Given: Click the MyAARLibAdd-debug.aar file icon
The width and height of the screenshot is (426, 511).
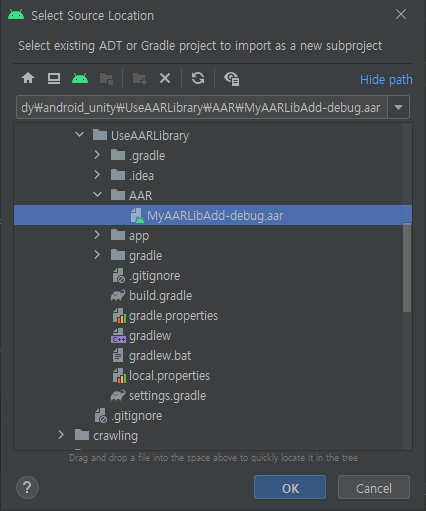Looking at the screenshot, I should [137, 216].
